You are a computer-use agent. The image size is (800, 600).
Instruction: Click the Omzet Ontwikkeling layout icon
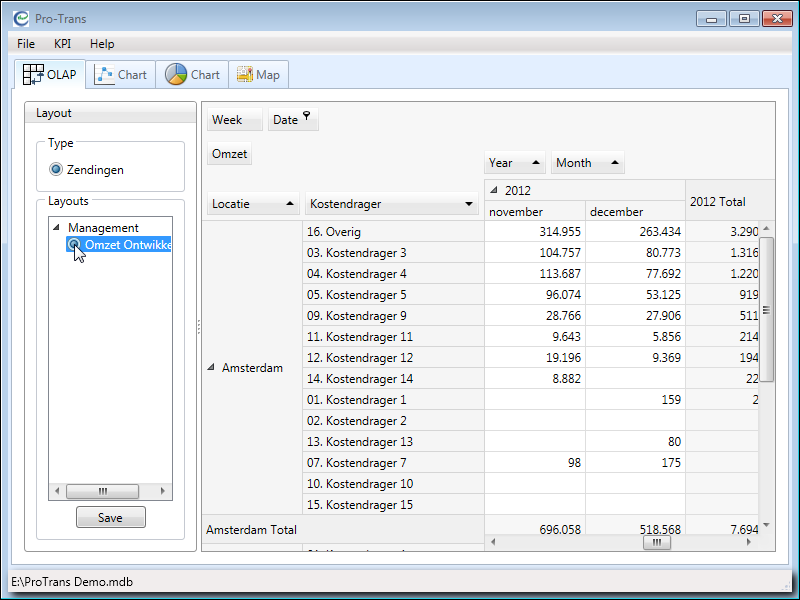click(x=75, y=245)
